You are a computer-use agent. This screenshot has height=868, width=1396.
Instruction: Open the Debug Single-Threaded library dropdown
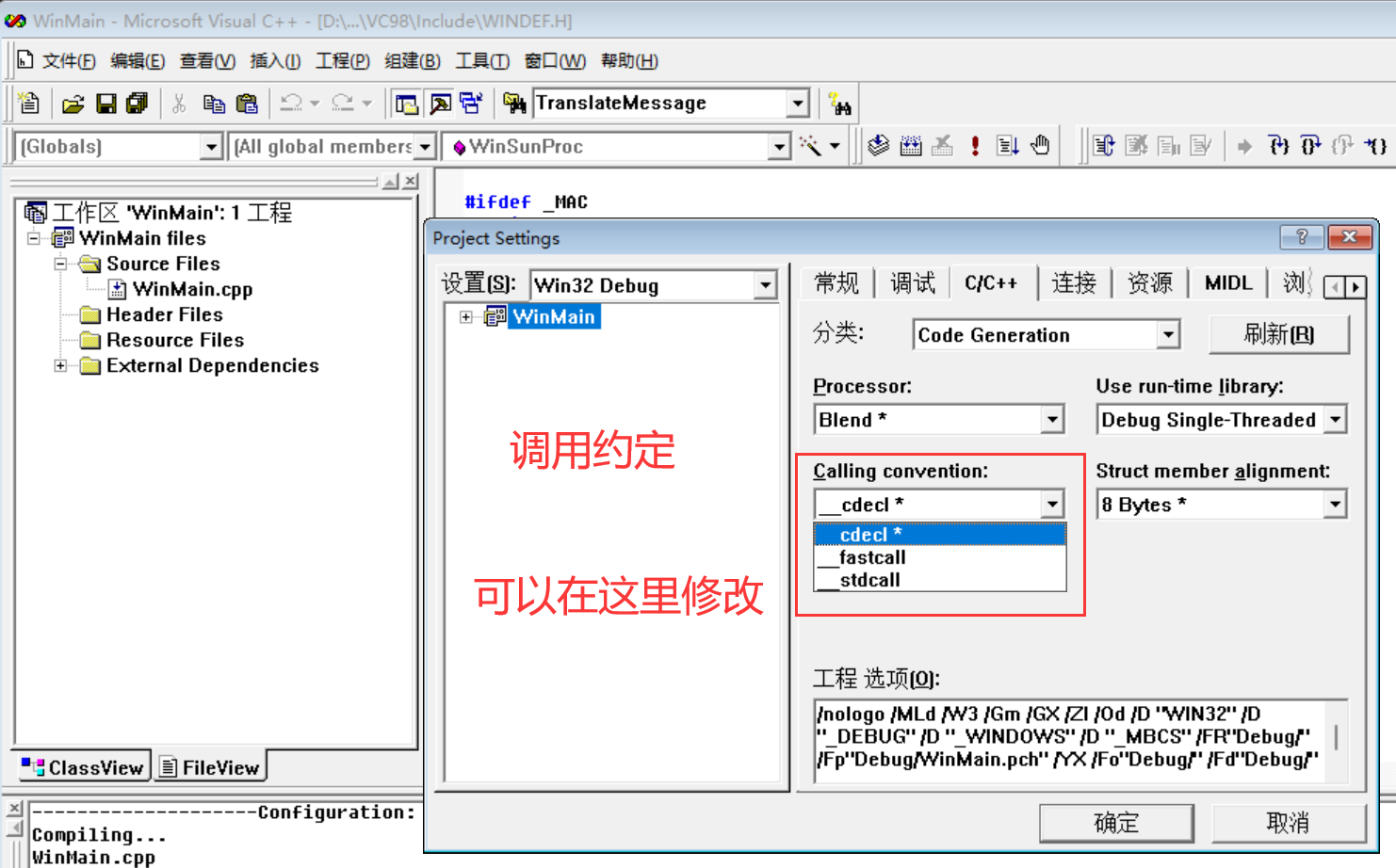[x=1336, y=420]
